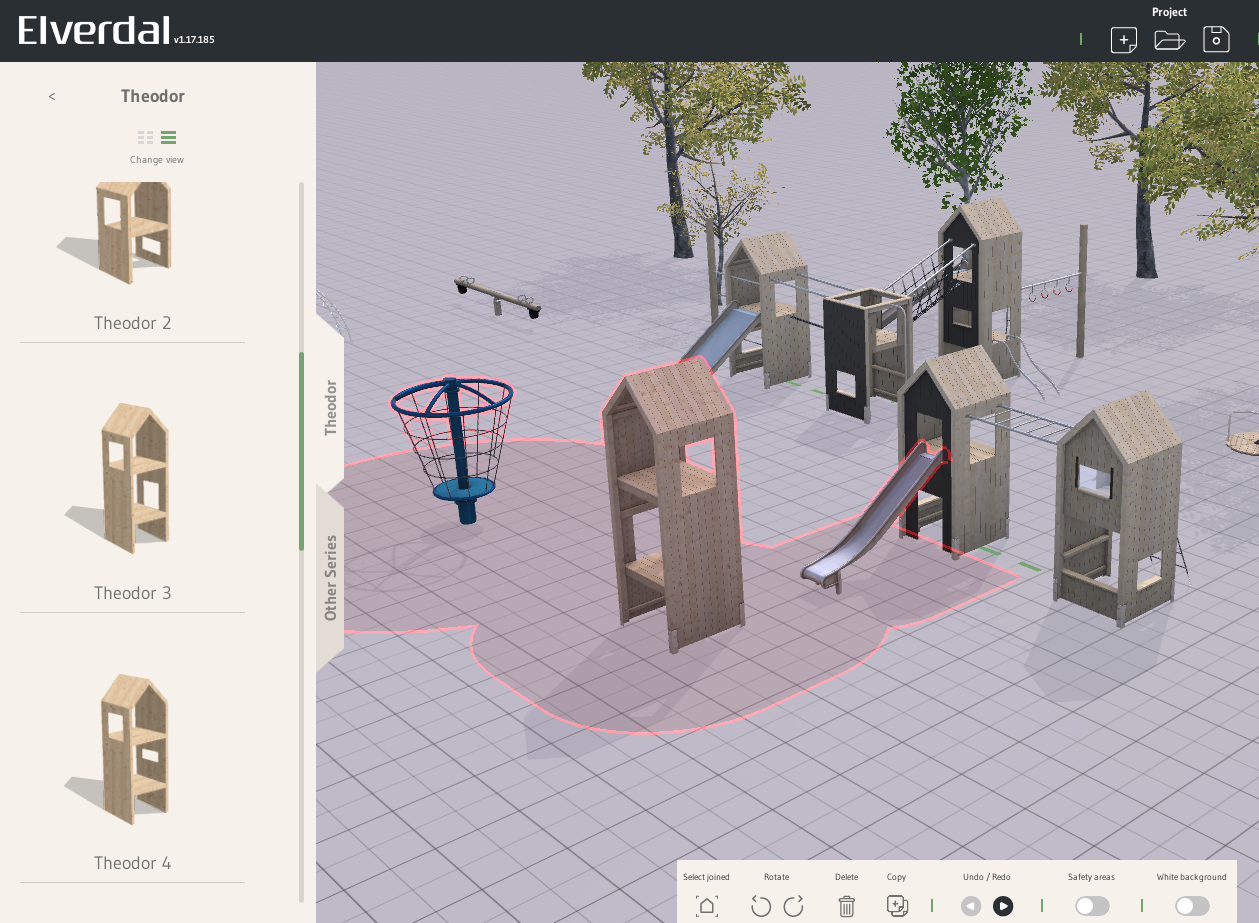Select the Theodor 3 thumbnail

134,478
